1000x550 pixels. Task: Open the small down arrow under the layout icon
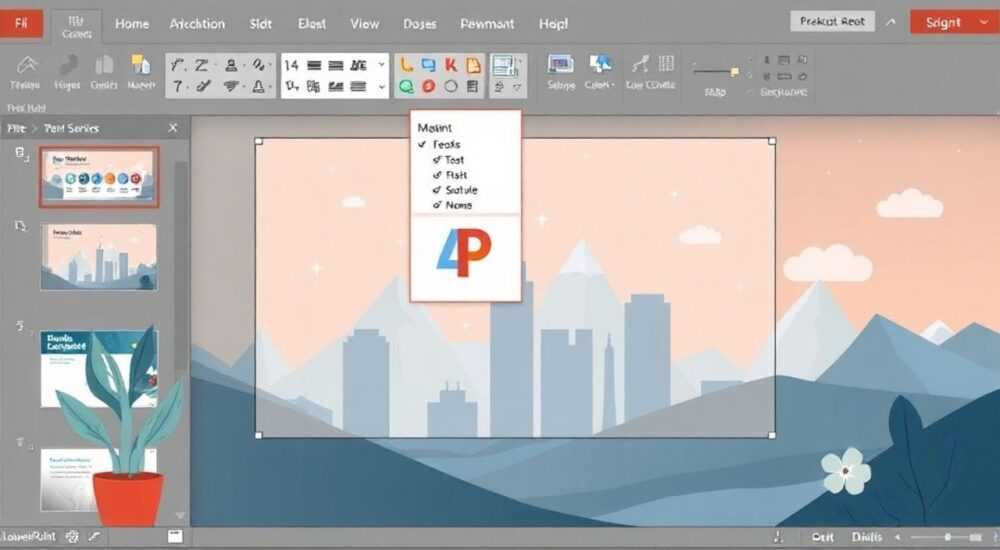coord(517,87)
